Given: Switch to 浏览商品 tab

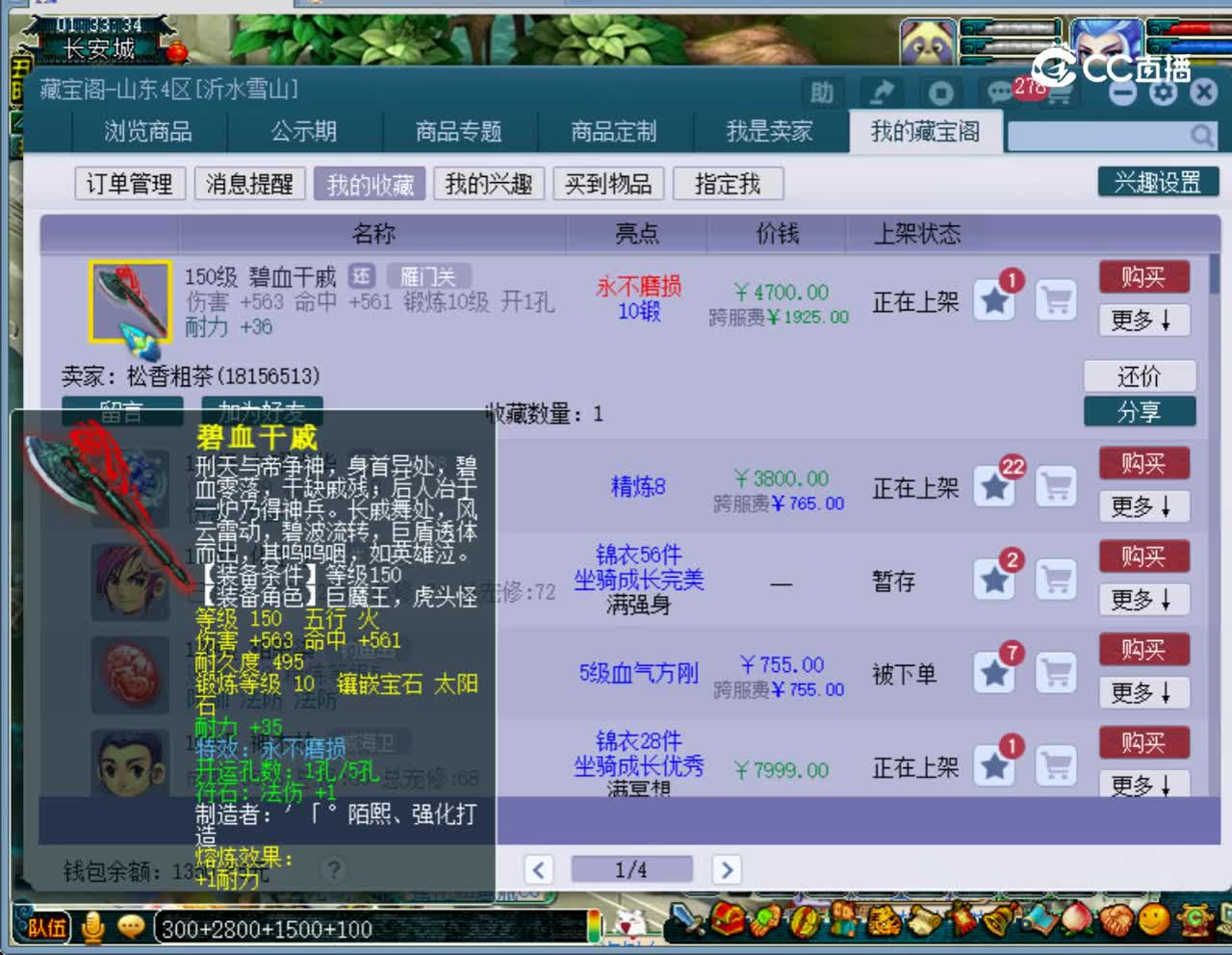Looking at the screenshot, I should [147, 132].
